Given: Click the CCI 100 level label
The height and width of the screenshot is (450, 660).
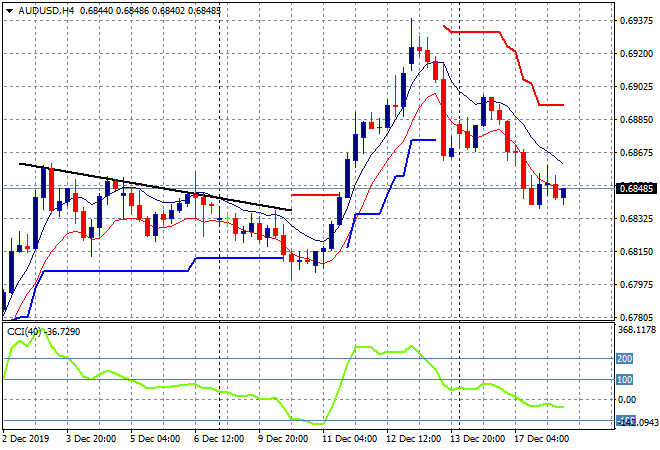Looking at the screenshot, I should click(625, 380).
